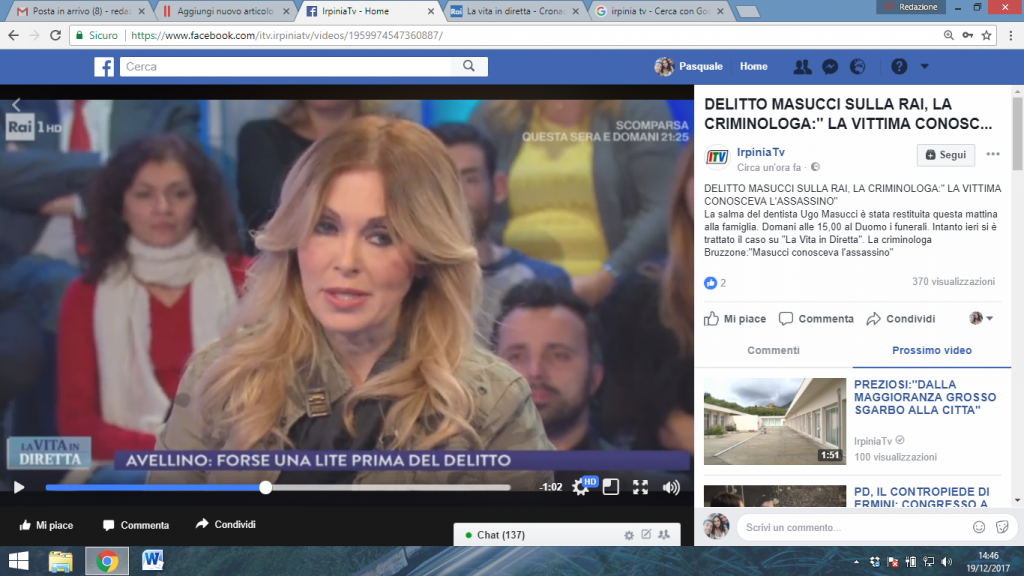Open friend requests icon in top bar
Screen dimensions: 1024x576
point(802,67)
